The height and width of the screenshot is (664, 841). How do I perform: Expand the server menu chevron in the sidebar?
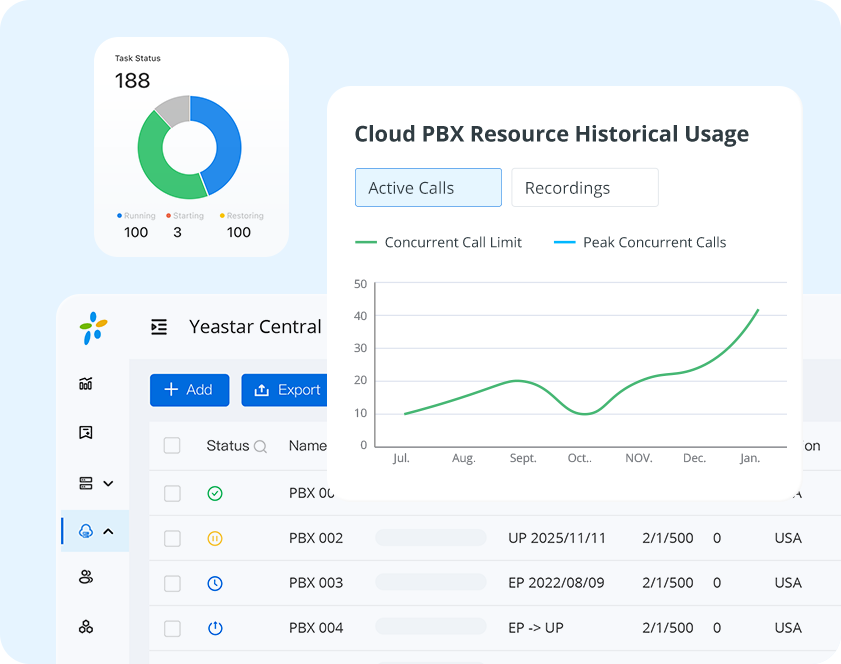108,483
